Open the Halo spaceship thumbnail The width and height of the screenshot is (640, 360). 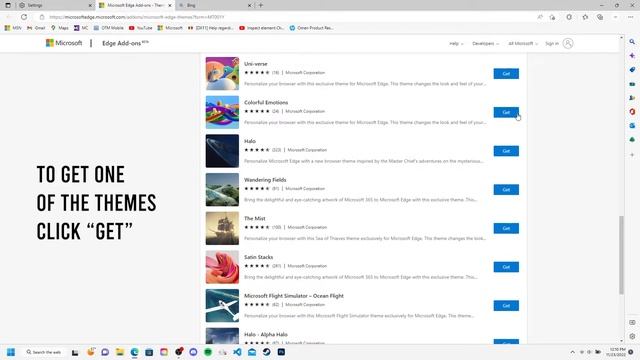pos(222,151)
